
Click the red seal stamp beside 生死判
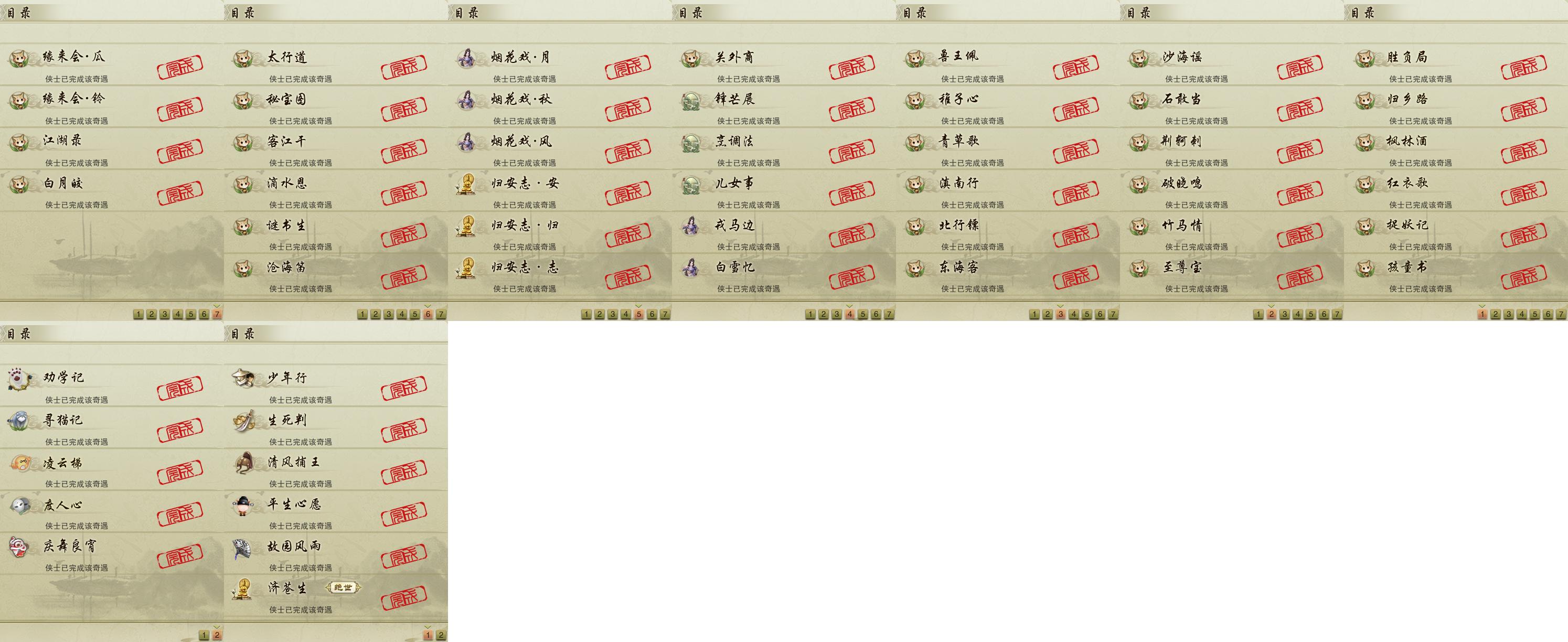[x=404, y=430]
